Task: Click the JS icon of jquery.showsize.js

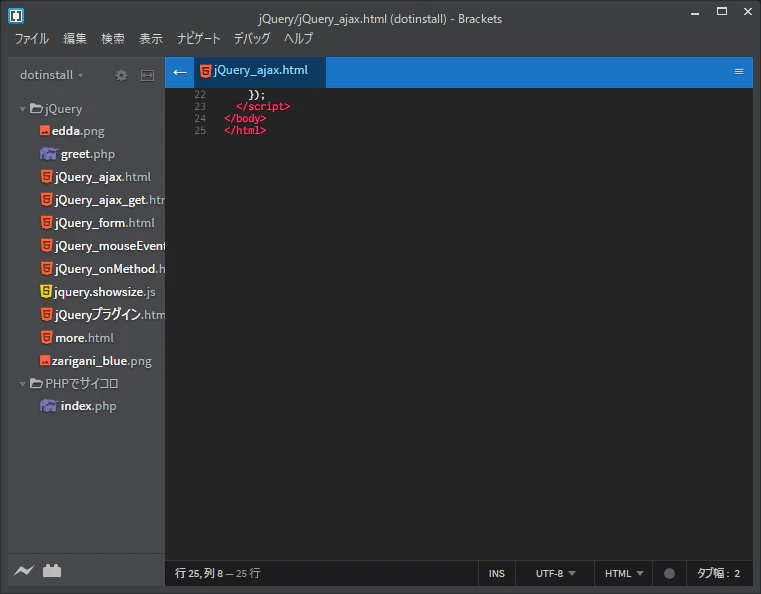Action: [46, 291]
